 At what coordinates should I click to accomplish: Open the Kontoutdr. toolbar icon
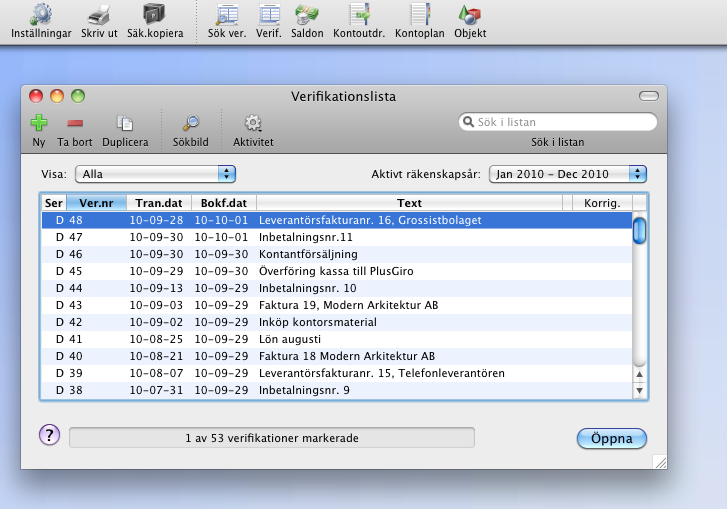[359, 14]
